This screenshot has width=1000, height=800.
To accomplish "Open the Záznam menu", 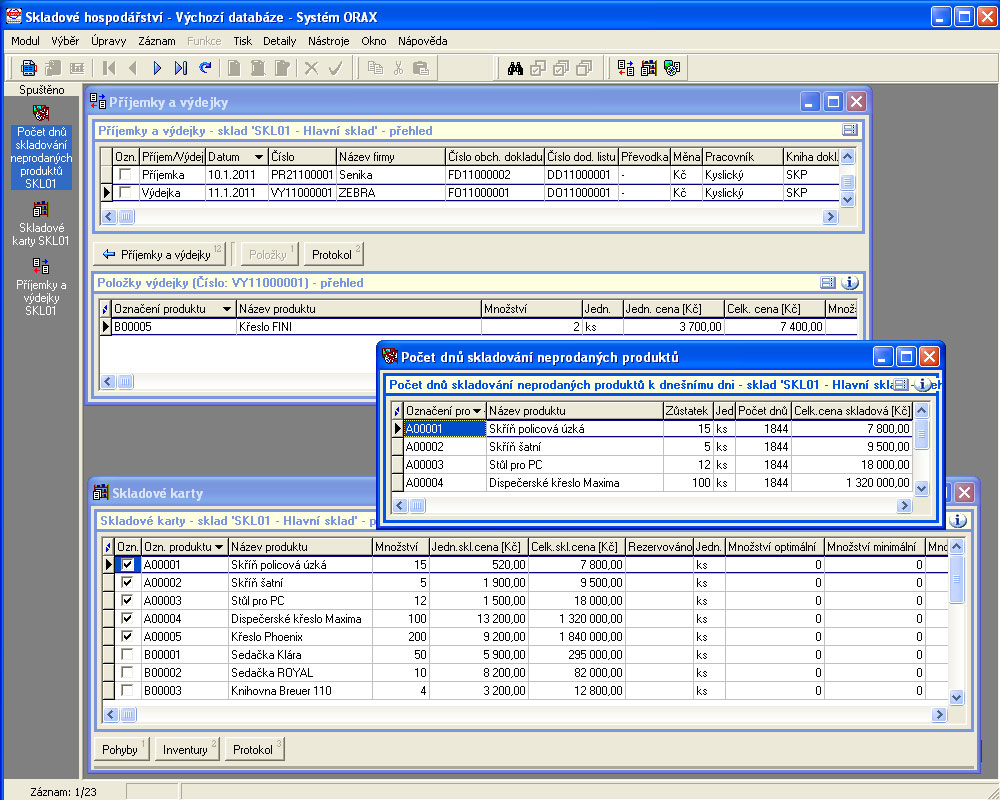I will [157, 41].
